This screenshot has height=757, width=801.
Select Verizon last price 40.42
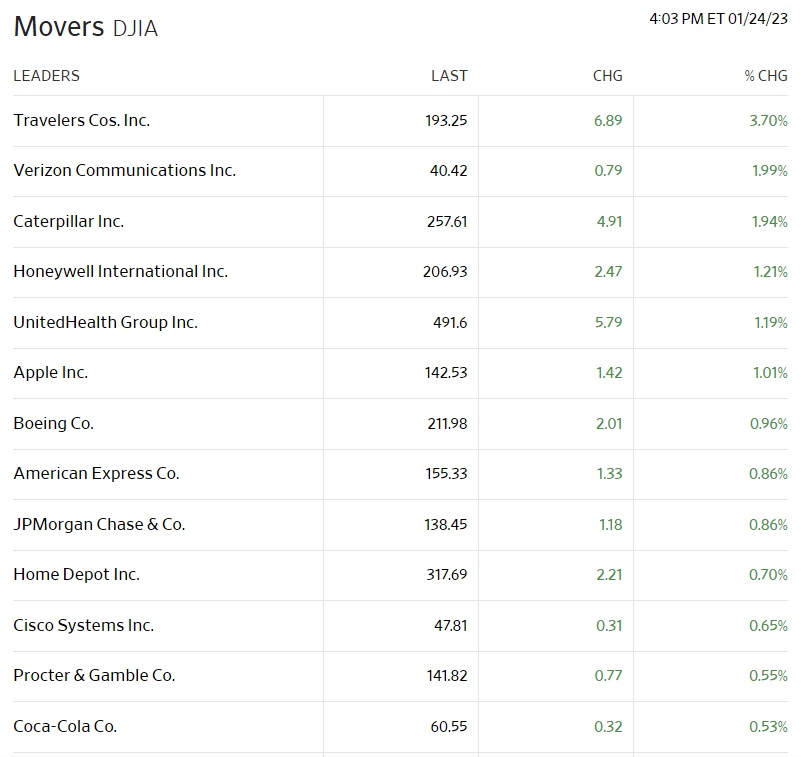[449, 171]
